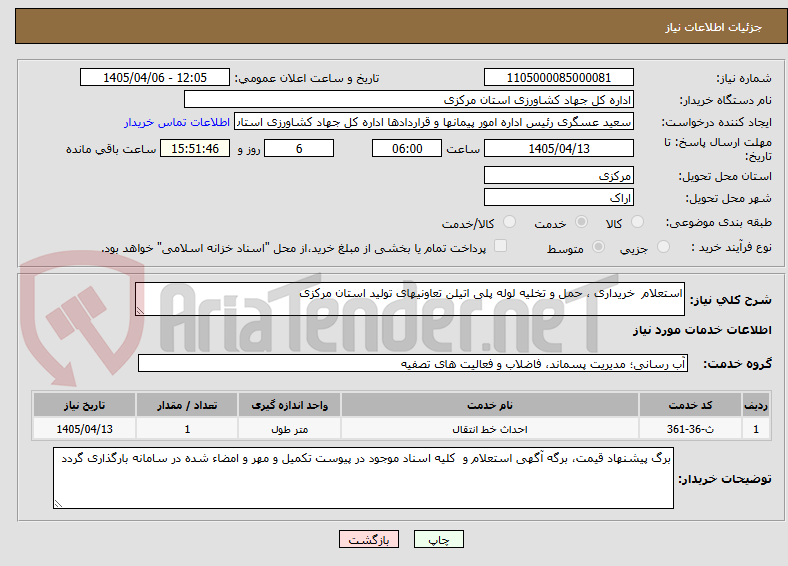Select the کالا/خدمت radio button
The width and height of the screenshot is (788, 566).
tap(510, 222)
